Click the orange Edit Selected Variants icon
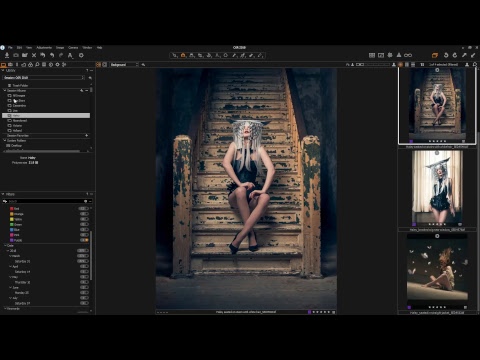Image resolution: width=480 pixels, height=360 pixels. pyautogui.click(x=435, y=55)
